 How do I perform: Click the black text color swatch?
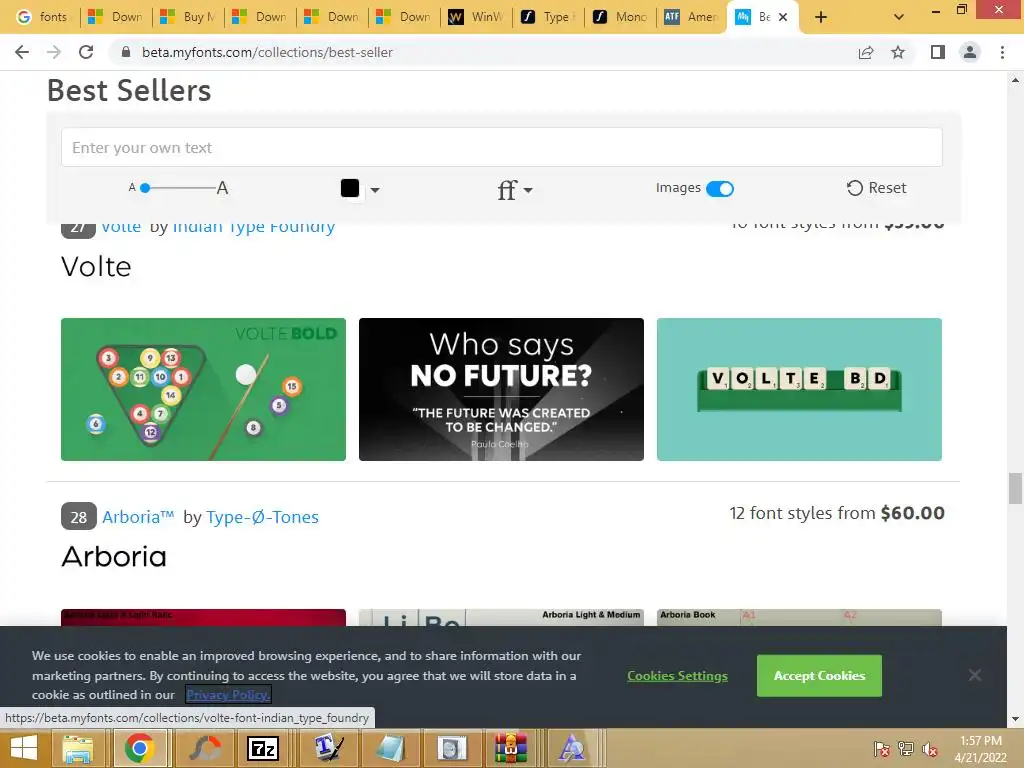pos(350,188)
